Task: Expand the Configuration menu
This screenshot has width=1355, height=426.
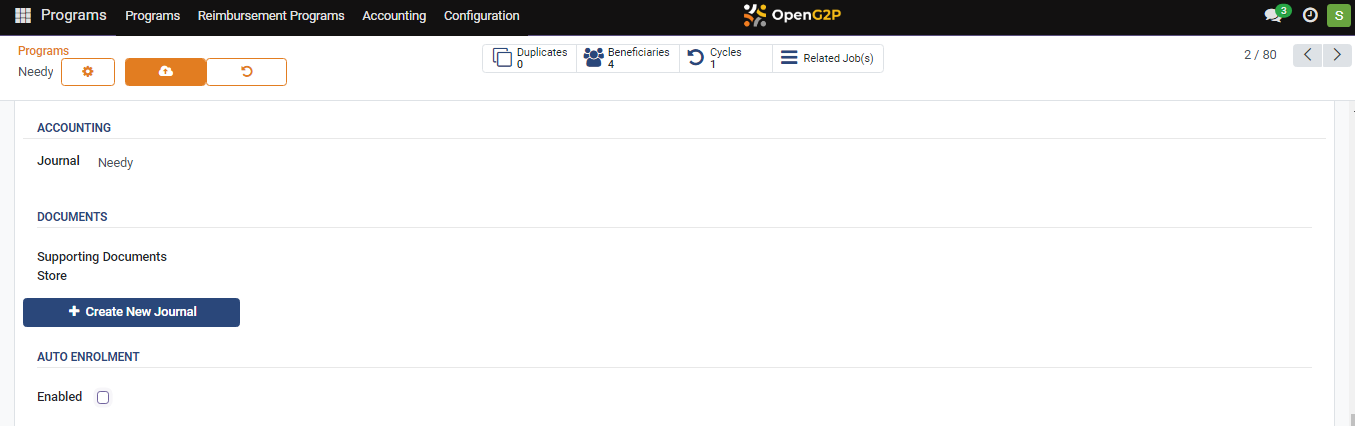Action: (481, 16)
